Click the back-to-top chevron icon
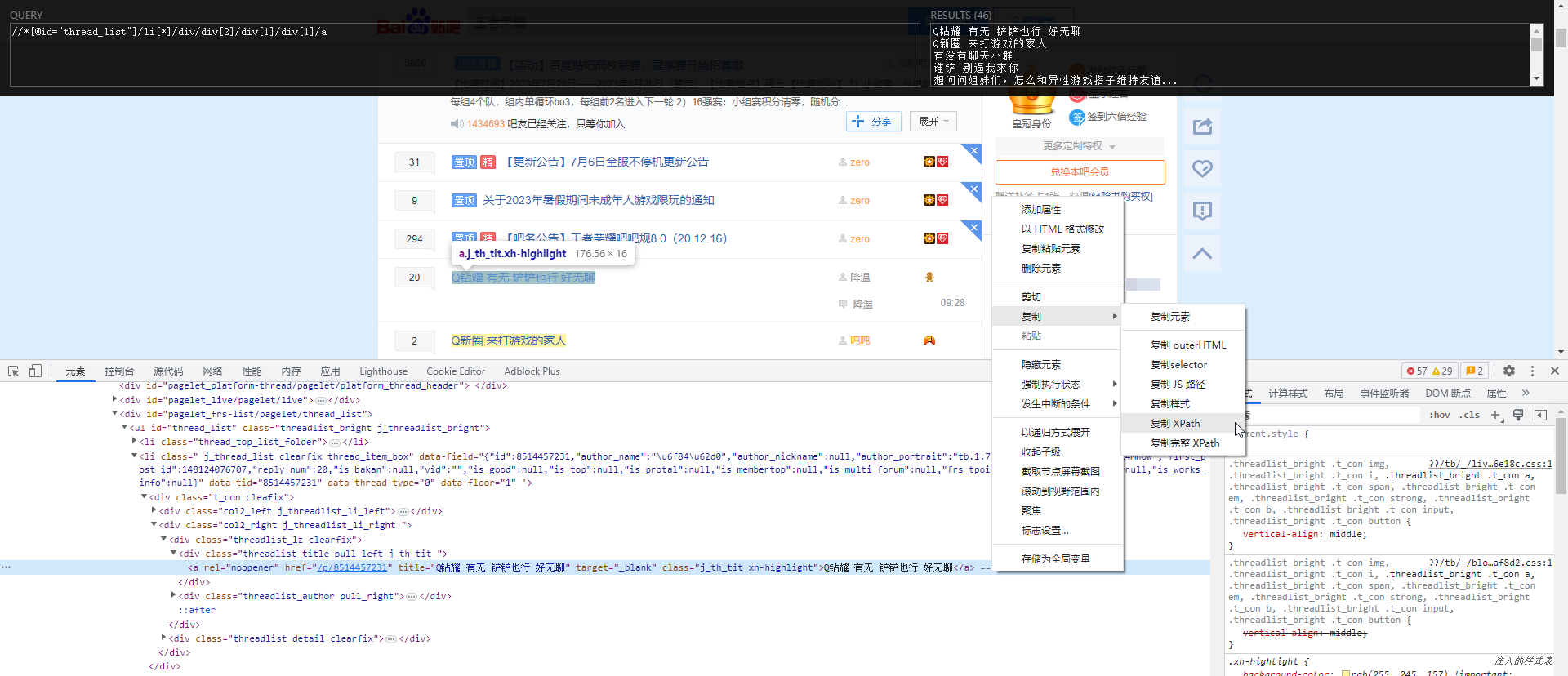This screenshot has height=676, width=1568. click(x=1202, y=254)
